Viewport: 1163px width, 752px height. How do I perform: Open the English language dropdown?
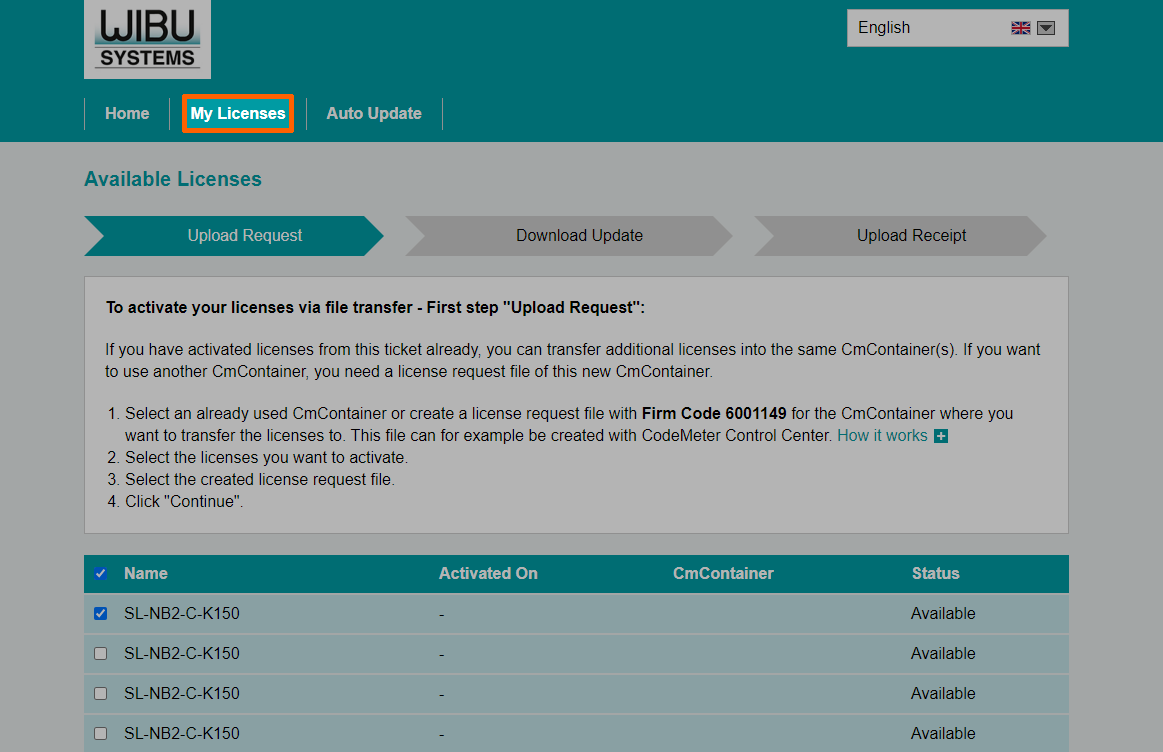pos(930,28)
